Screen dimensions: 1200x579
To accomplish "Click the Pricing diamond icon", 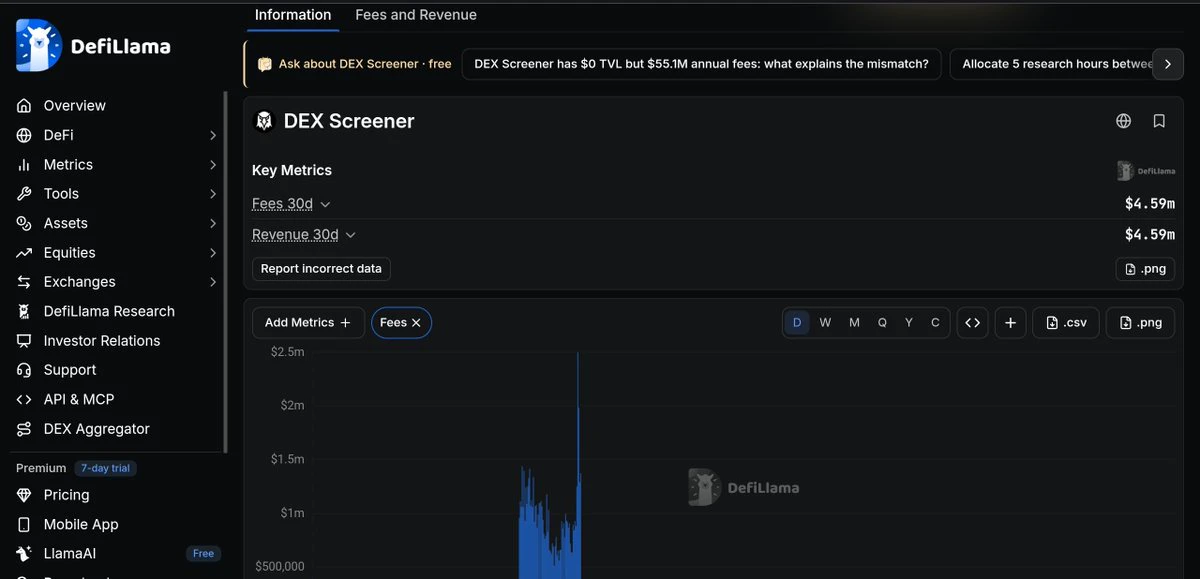I will click(24, 495).
